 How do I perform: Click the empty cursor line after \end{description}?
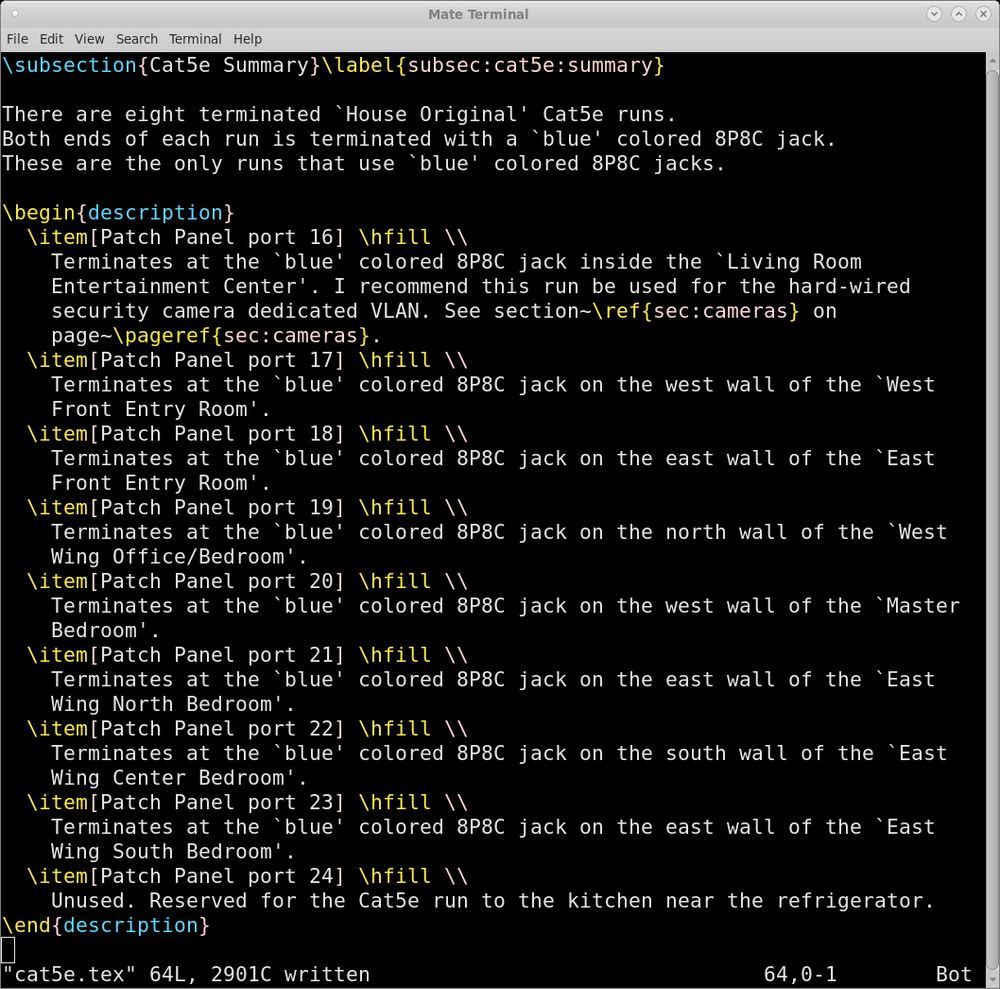(8, 949)
